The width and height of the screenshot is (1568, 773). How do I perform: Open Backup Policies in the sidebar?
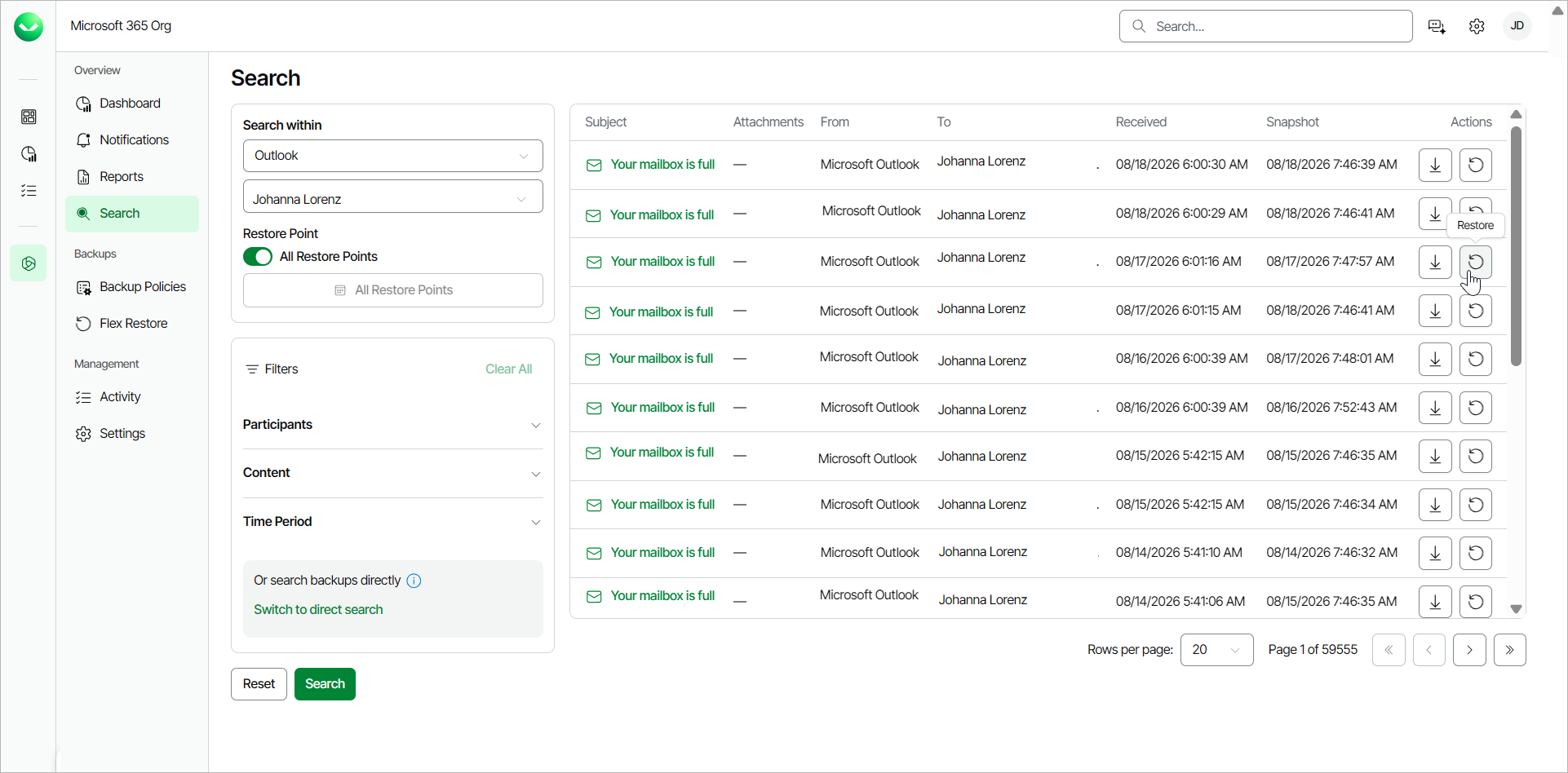[x=132, y=287]
